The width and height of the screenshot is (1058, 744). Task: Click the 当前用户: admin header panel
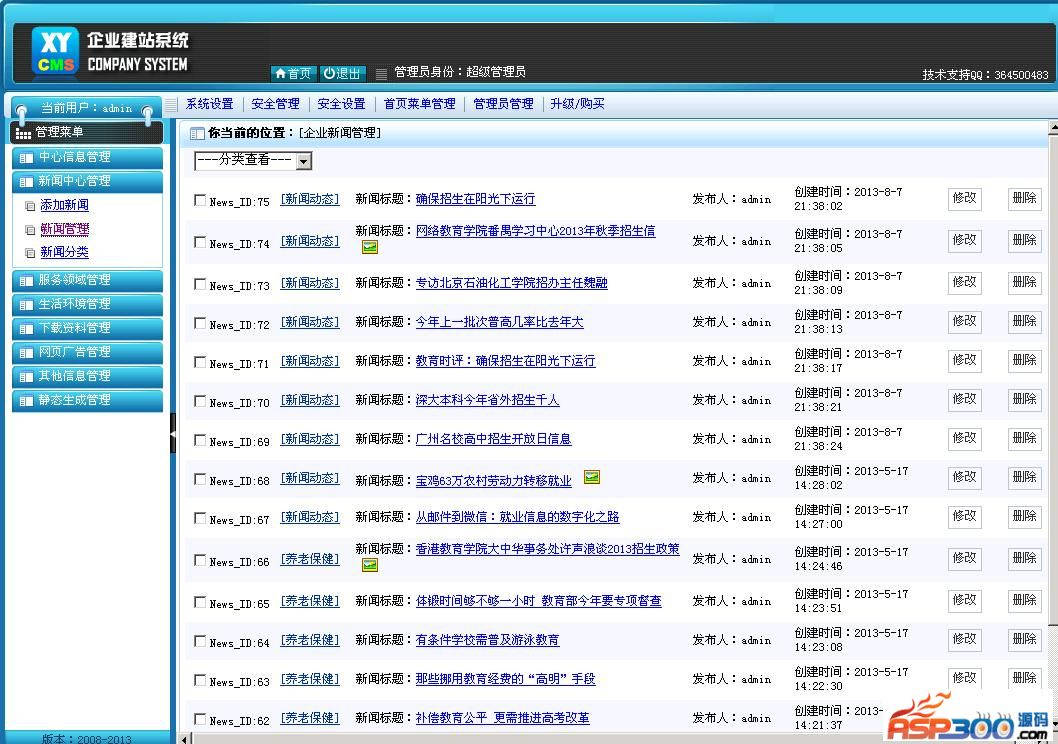(86, 108)
